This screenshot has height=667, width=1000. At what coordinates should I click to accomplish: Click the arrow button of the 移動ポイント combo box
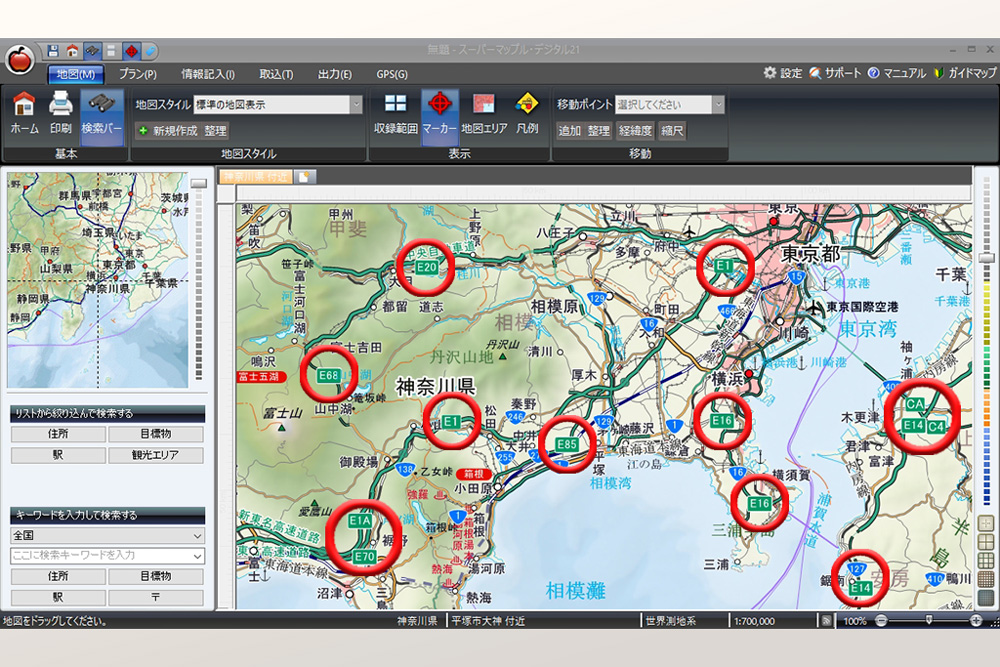tap(719, 105)
